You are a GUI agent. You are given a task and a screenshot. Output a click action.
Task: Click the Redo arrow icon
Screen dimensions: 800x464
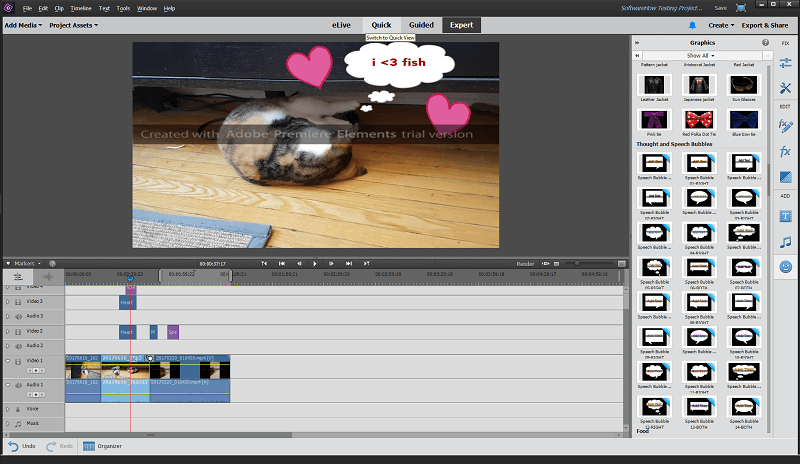click(x=51, y=446)
